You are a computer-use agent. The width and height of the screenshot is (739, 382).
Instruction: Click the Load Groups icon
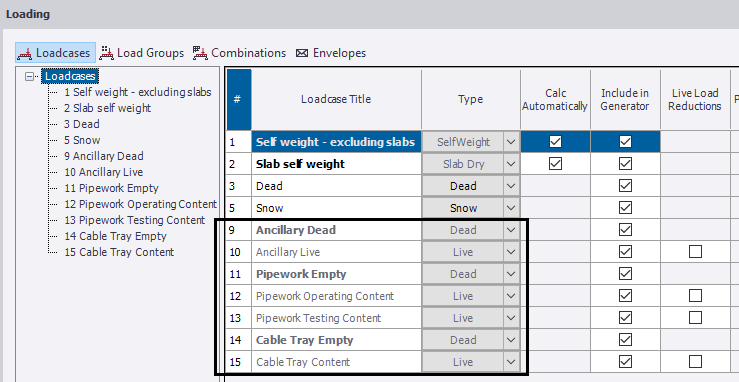[107, 53]
